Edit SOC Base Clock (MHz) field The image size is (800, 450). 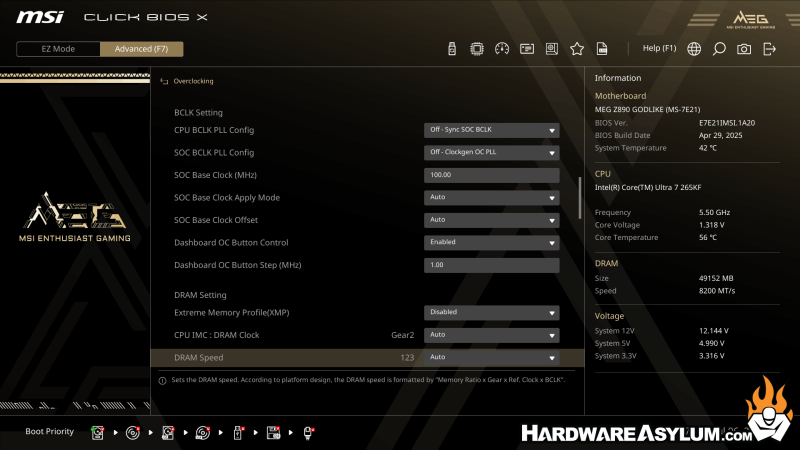[x=491, y=175]
